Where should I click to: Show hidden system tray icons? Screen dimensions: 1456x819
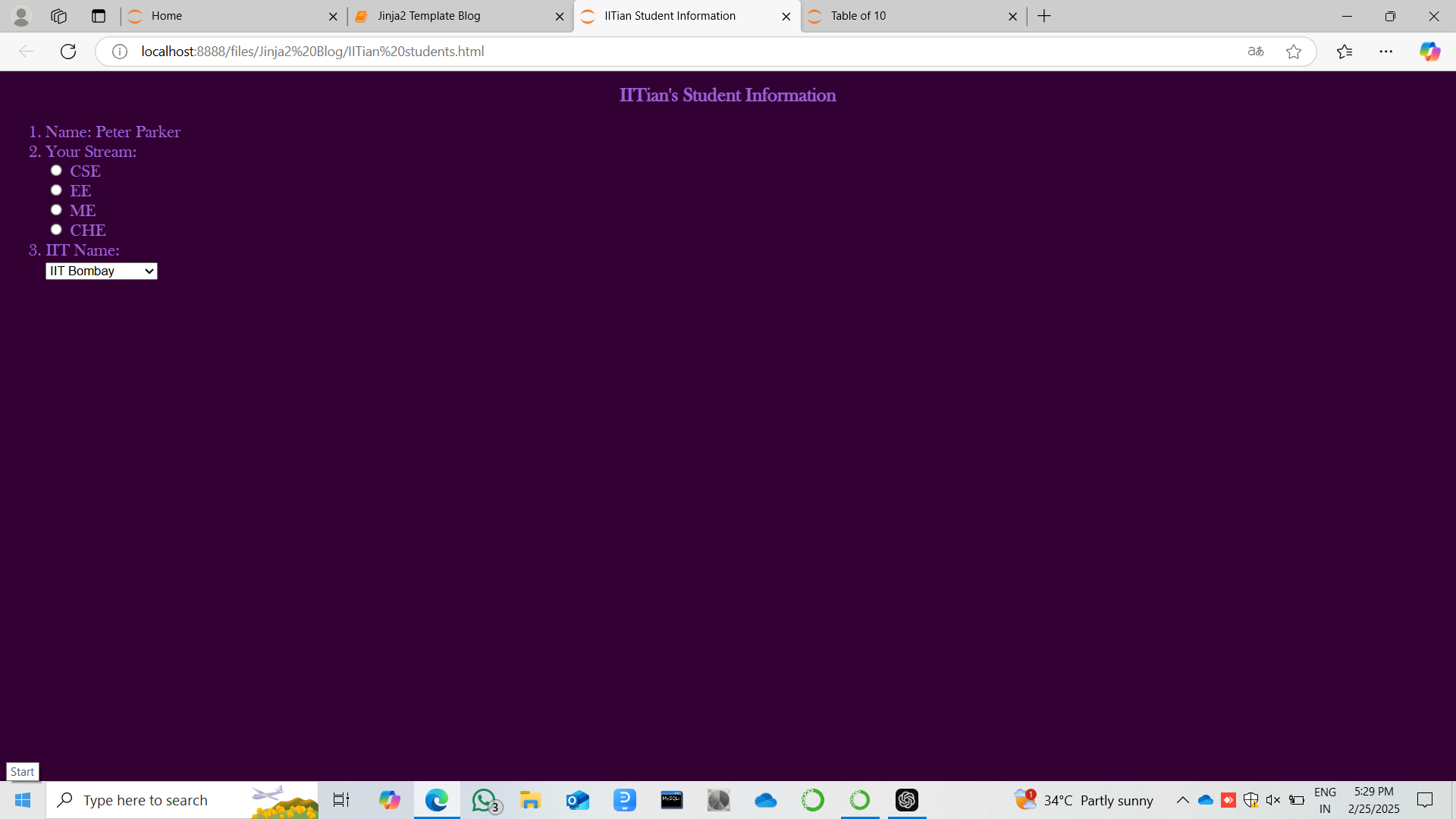pyautogui.click(x=1182, y=800)
